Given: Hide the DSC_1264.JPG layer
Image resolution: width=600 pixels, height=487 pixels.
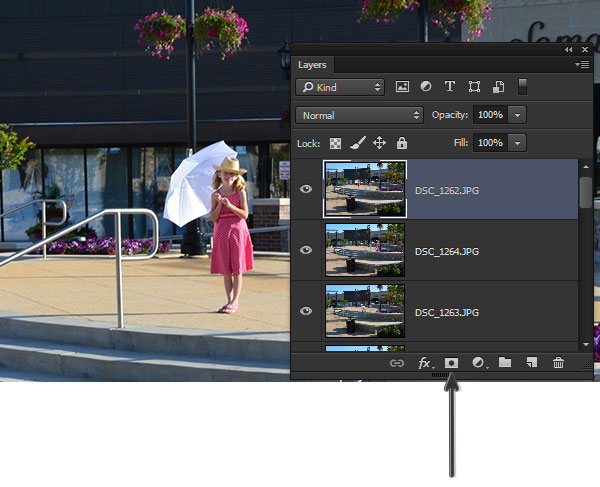Looking at the screenshot, I should coord(306,250).
